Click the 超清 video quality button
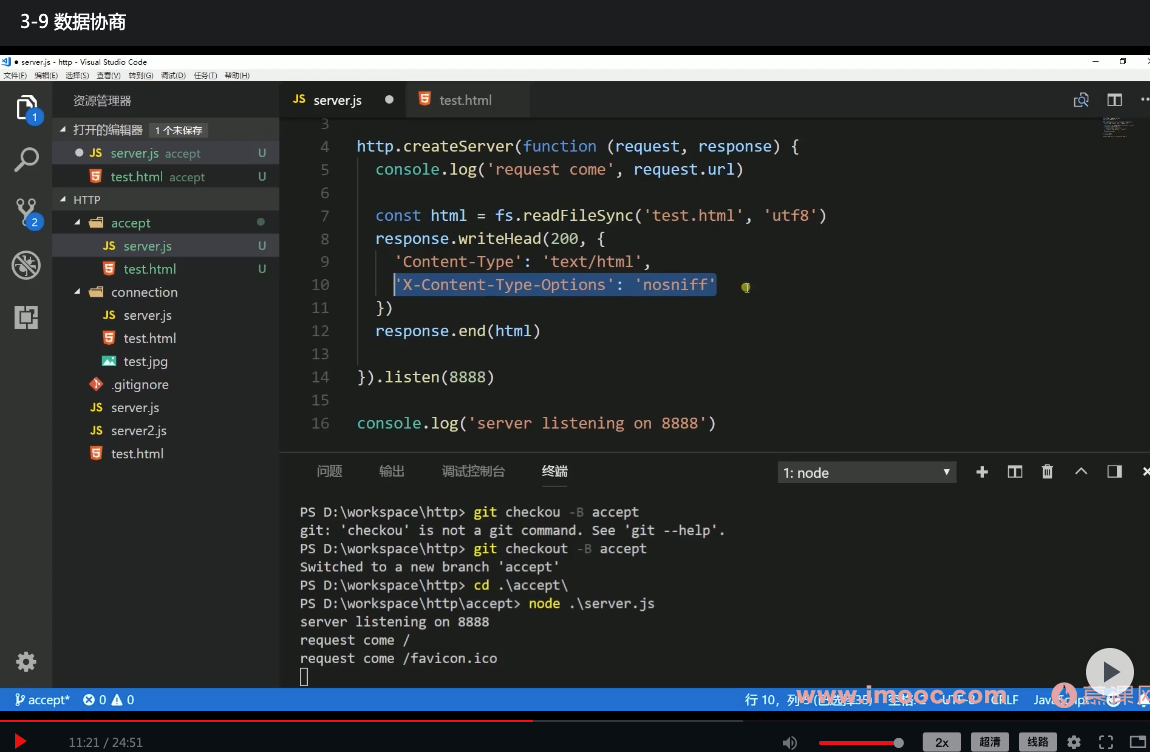This screenshot has width=1150, height=752. (989, 742)
